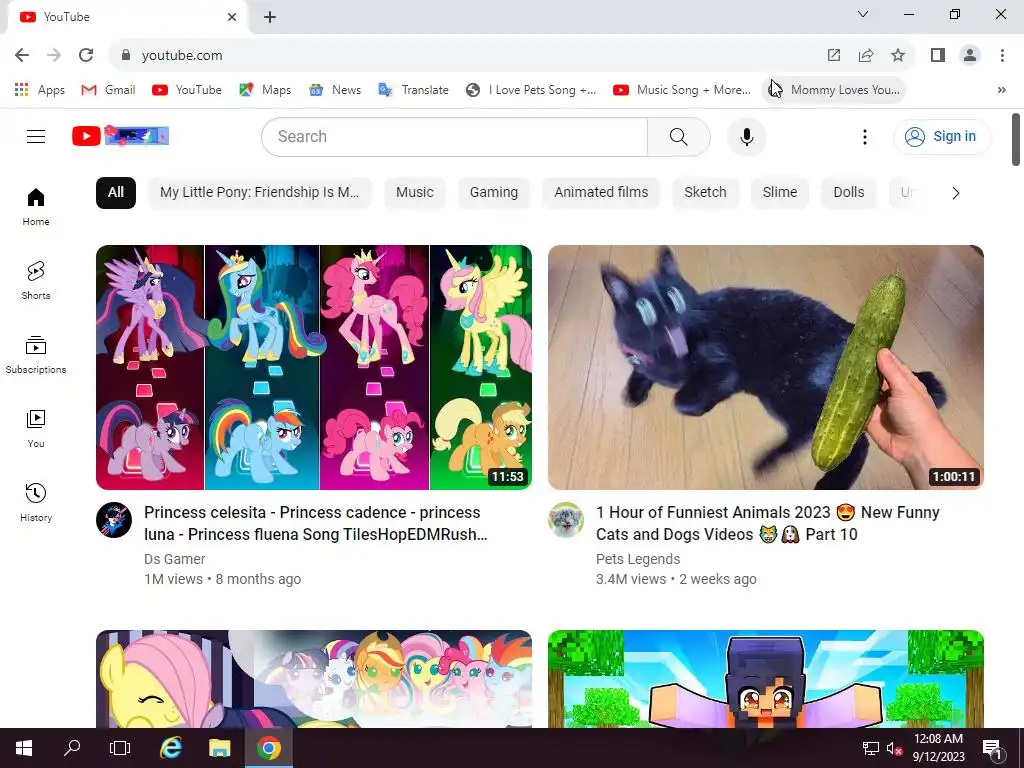
Task: Click the search magnifier button
Action: pyautogui.click(x=679, y=137)
